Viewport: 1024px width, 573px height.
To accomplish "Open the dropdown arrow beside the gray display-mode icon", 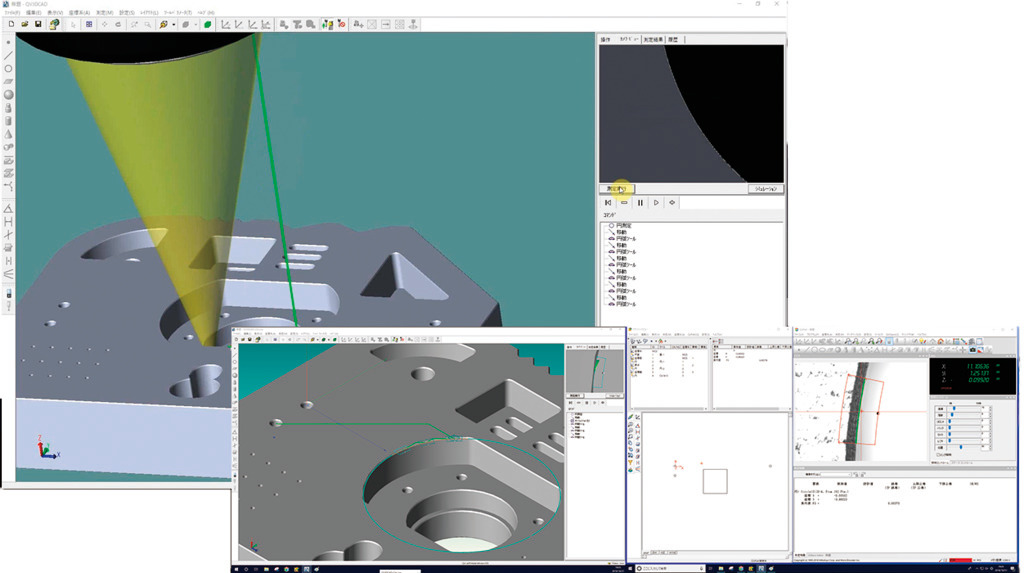I will (195, 24).
